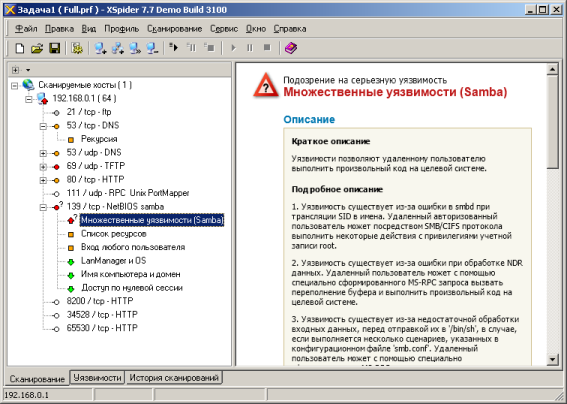Collapse the 53 / tcp - DNS node

[43, 126]
